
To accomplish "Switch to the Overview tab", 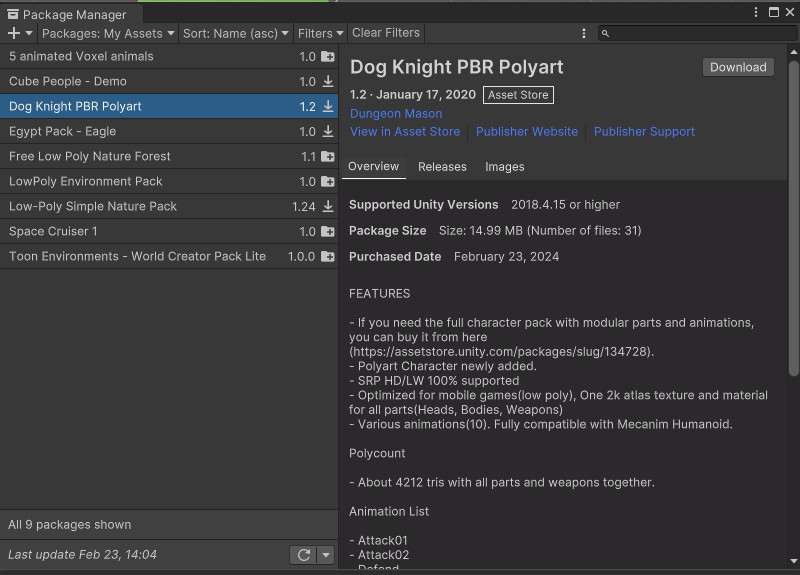I will 373,167.
